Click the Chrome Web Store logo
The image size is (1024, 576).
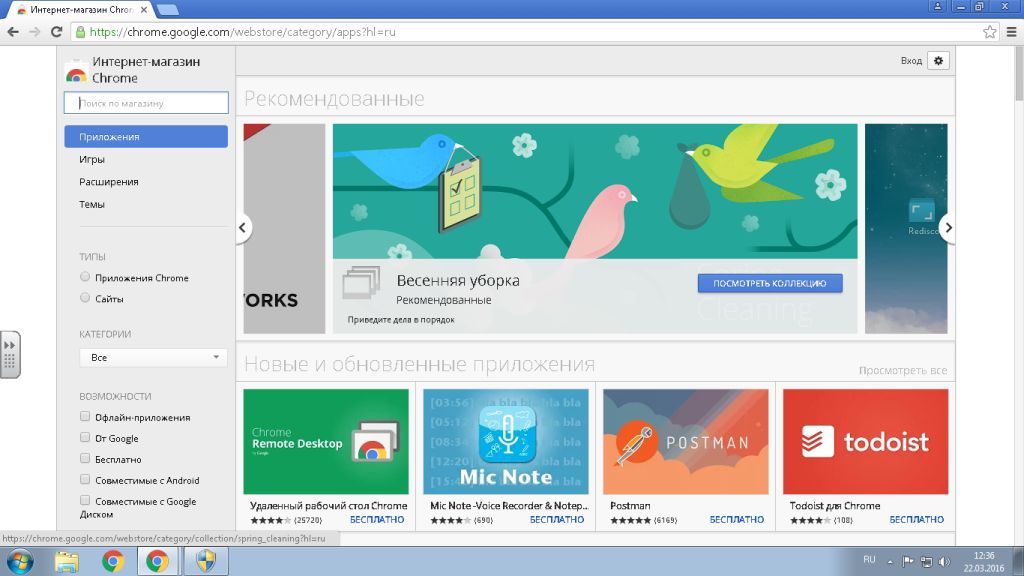(76, 72)
